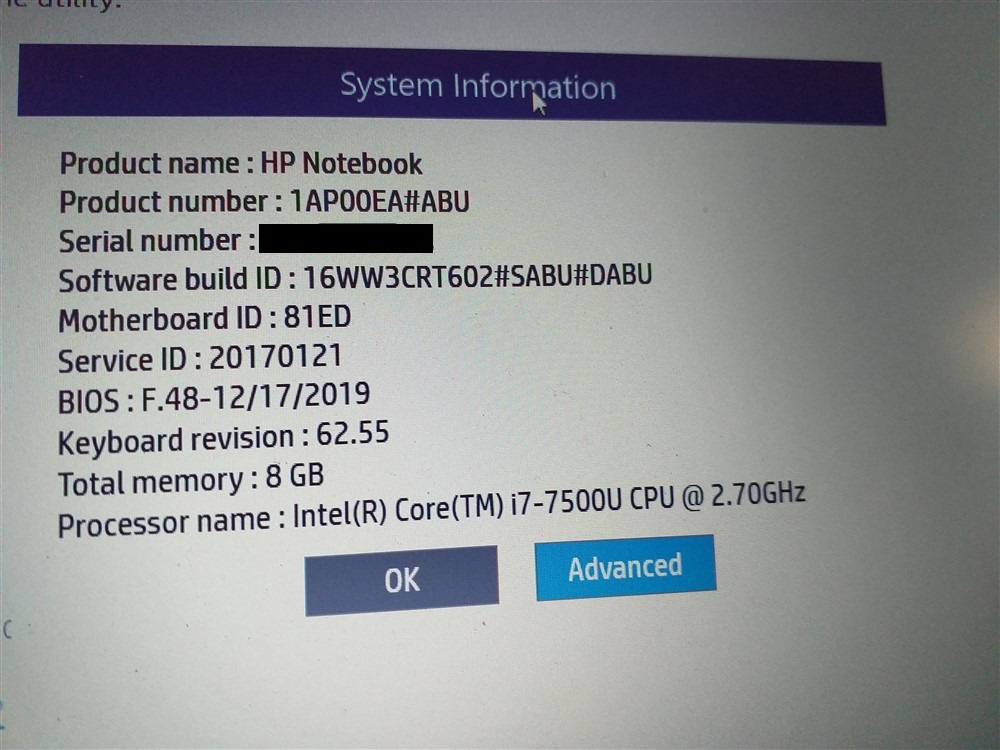The width and height of the screenshot is (1000, 750).
Task: Select the Keyboard revision 62.55 entry
Action: (225, 434)
